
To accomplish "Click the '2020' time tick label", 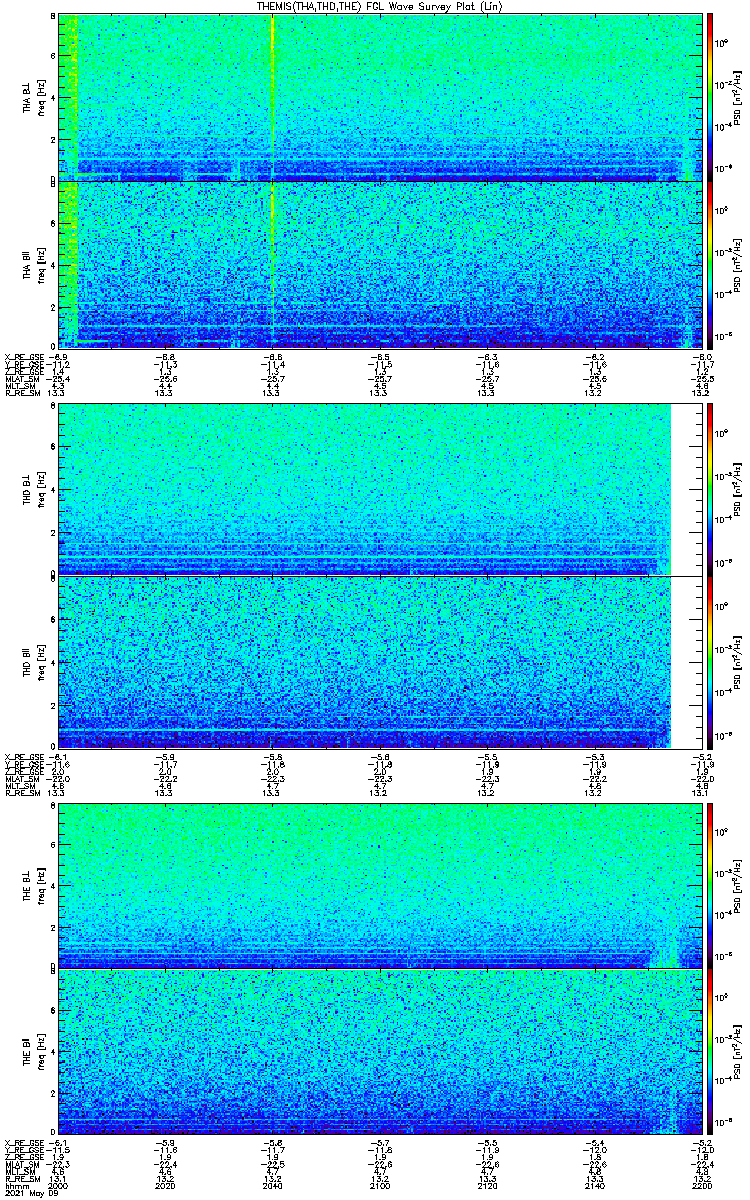I will point(166,1185).
